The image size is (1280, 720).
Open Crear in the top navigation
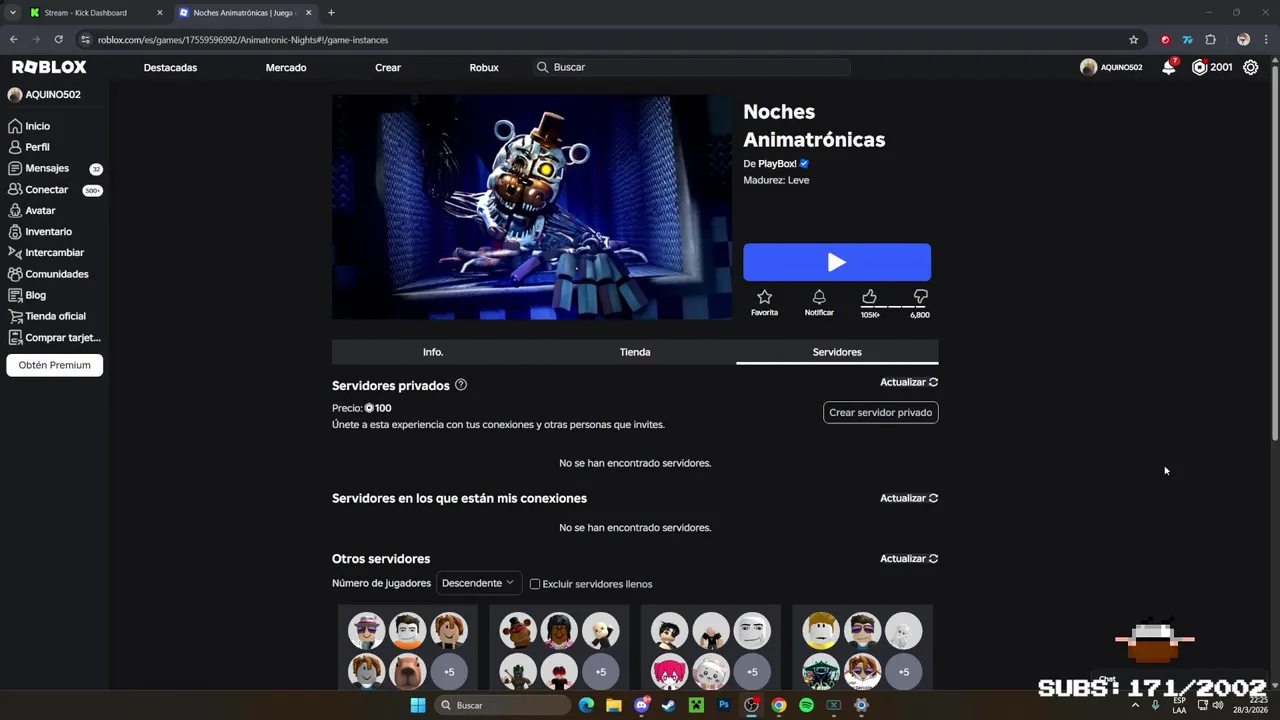pos(388,67)
